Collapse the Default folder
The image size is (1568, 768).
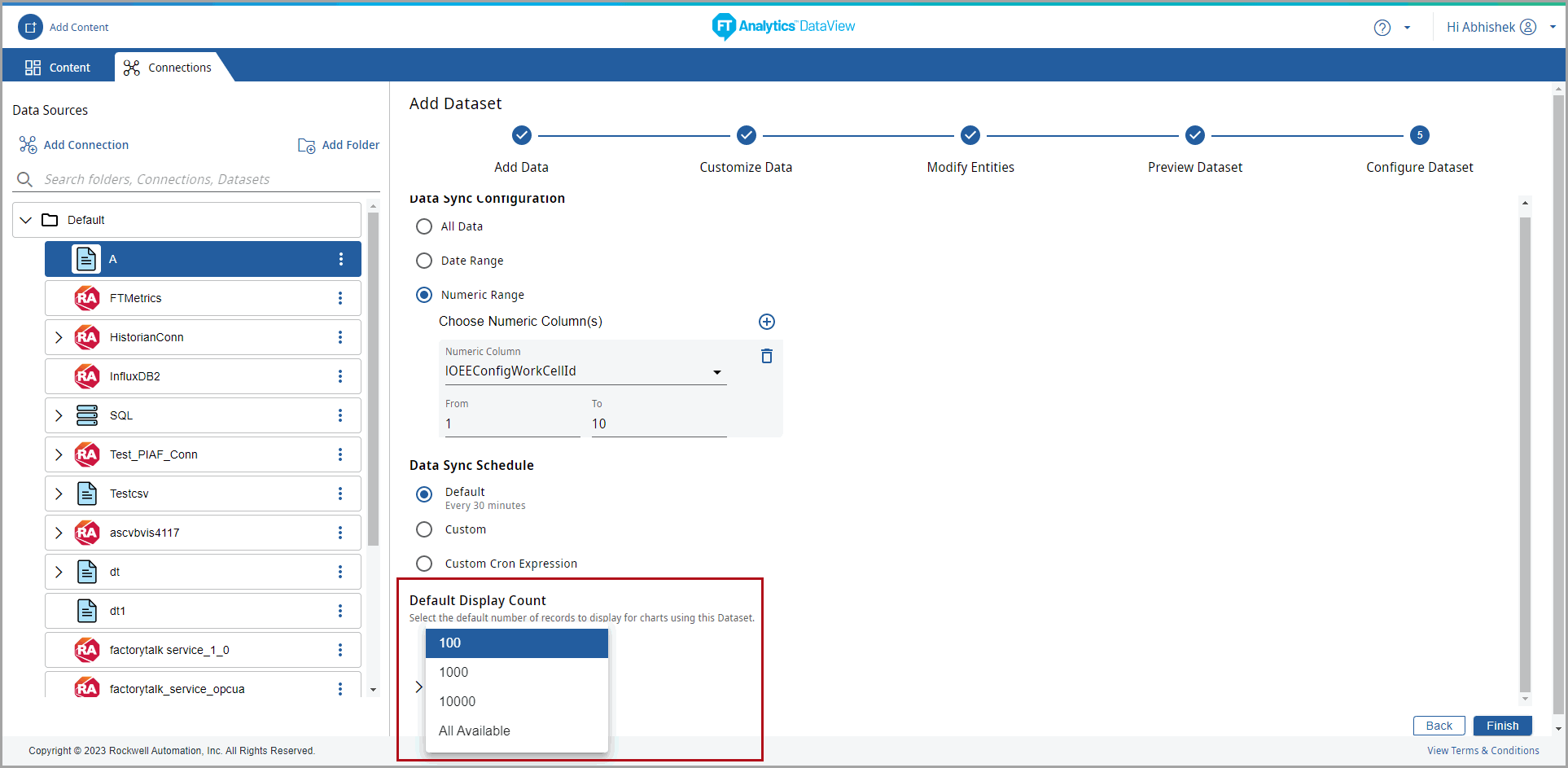click(x=26, y=220)
